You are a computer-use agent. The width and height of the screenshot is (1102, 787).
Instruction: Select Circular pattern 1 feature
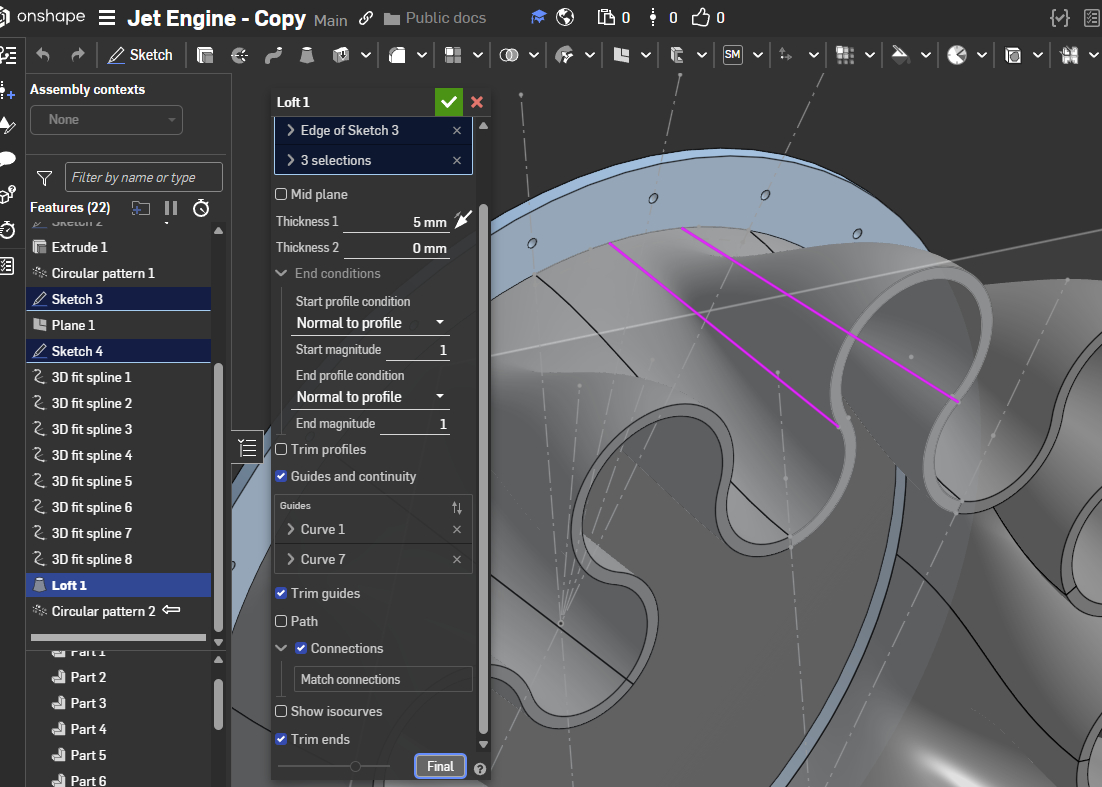pyautogui.click(x=118, y=273)
